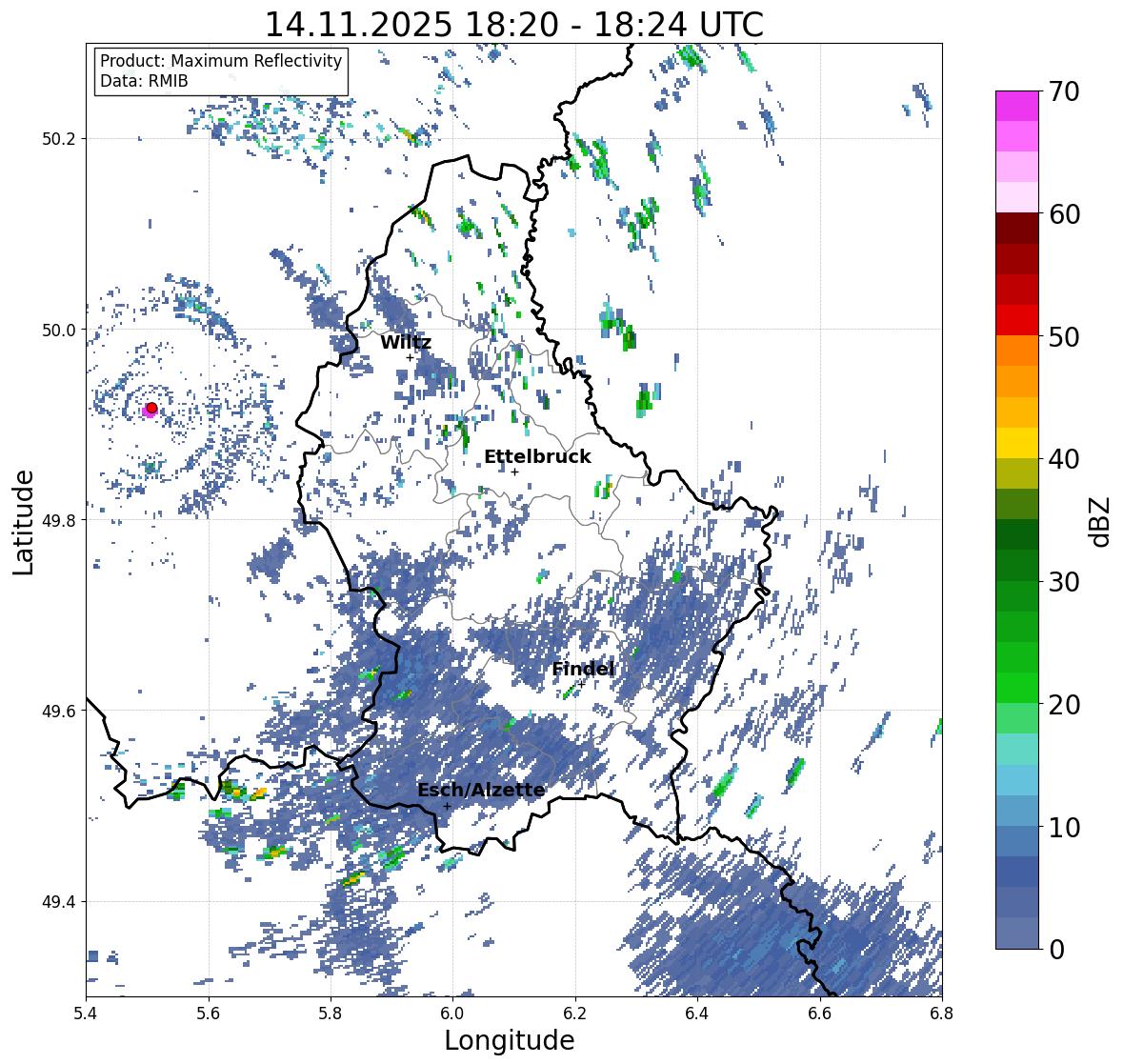Click the 49.6 latitude tick label
Image resolution: width=1123 pixels, height=1064 pixels.
coord(59,711)
